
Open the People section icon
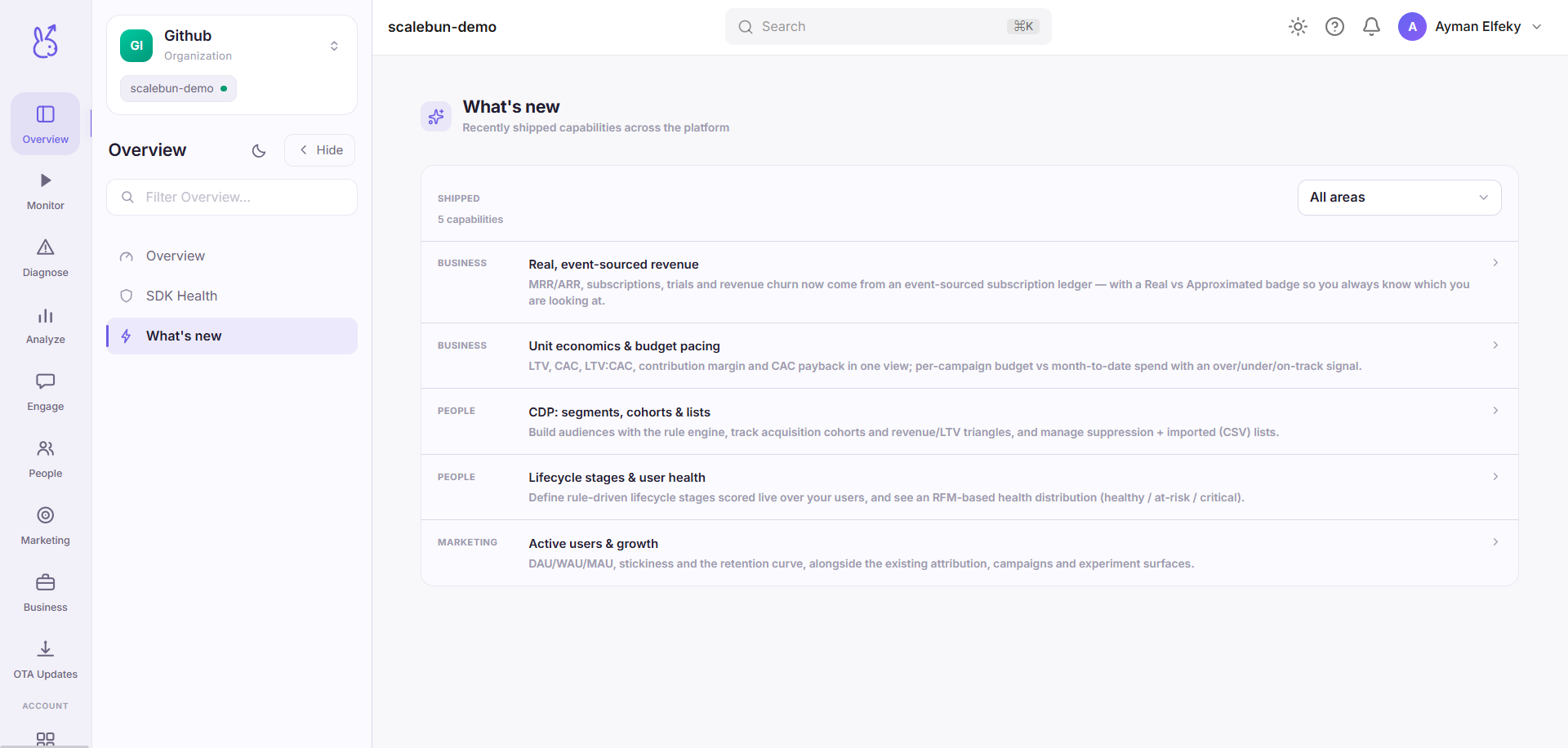pos(46,448)
